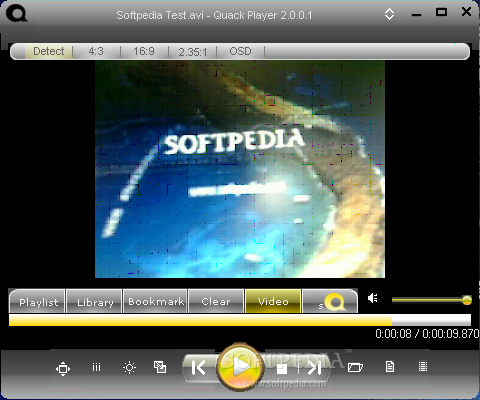This screenshot has height=400, width=480.
Task: Minimize the Quack Player window
Action: (416, 15)
